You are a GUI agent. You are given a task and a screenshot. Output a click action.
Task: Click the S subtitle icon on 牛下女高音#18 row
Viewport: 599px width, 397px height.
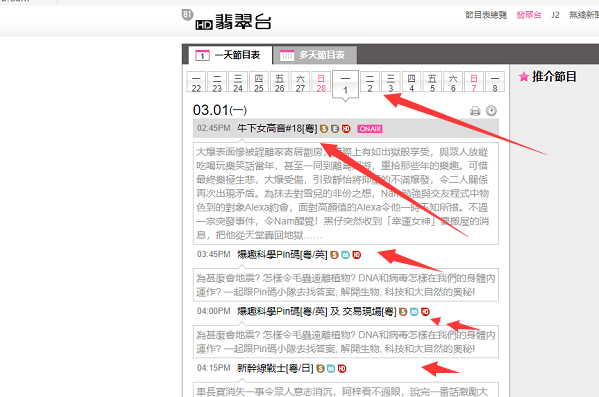point(324,129)
